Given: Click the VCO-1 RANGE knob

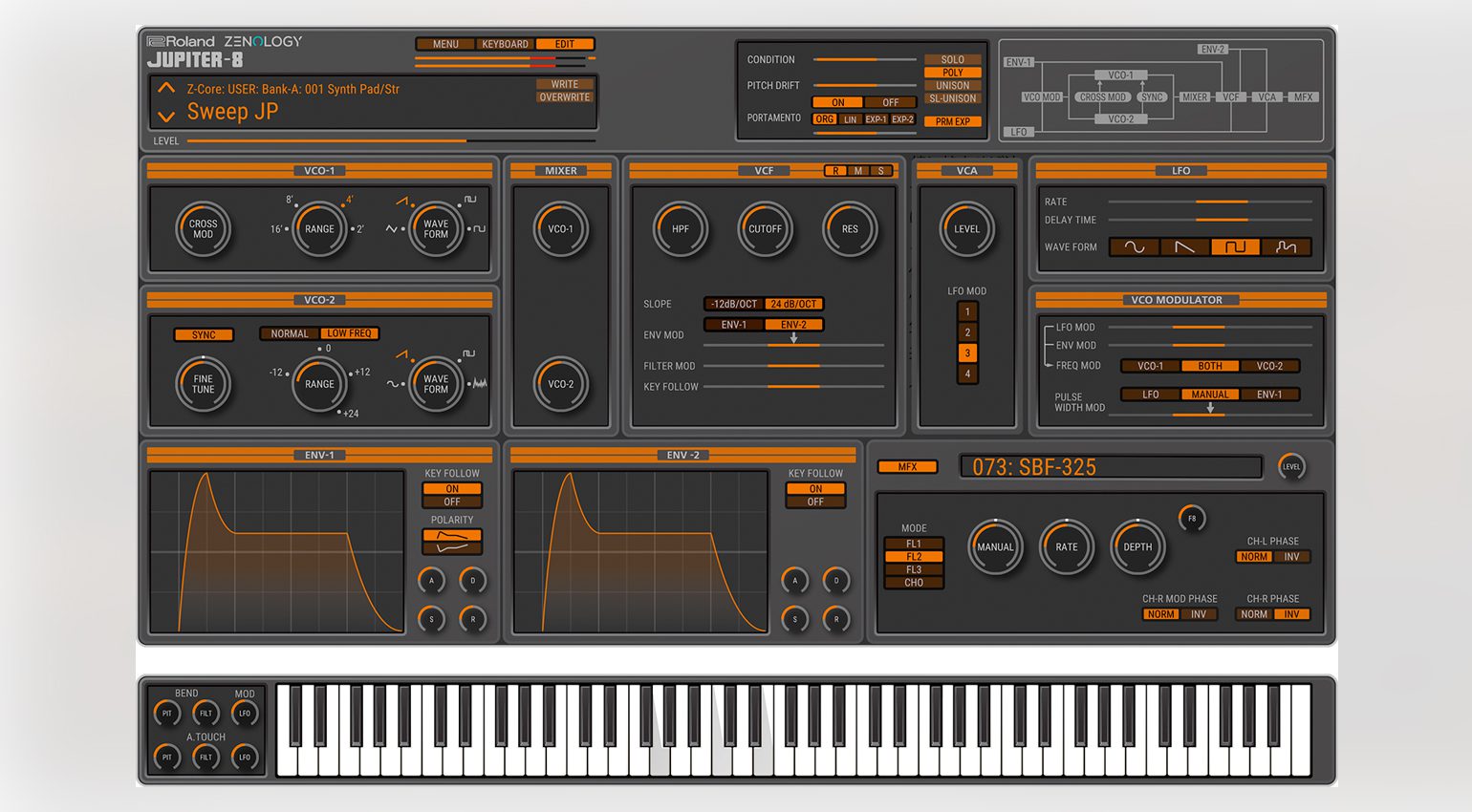Looking at the screenshot, I should 319,229.
